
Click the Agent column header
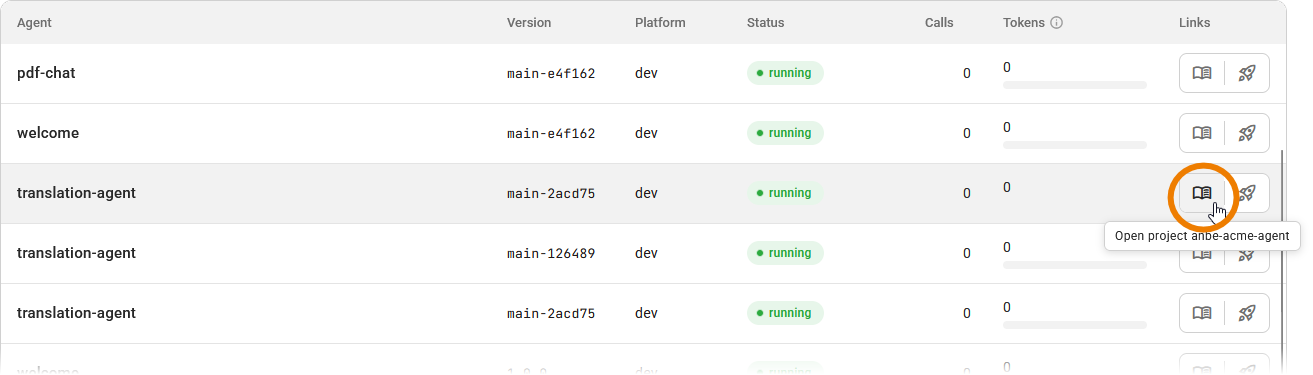34,23
